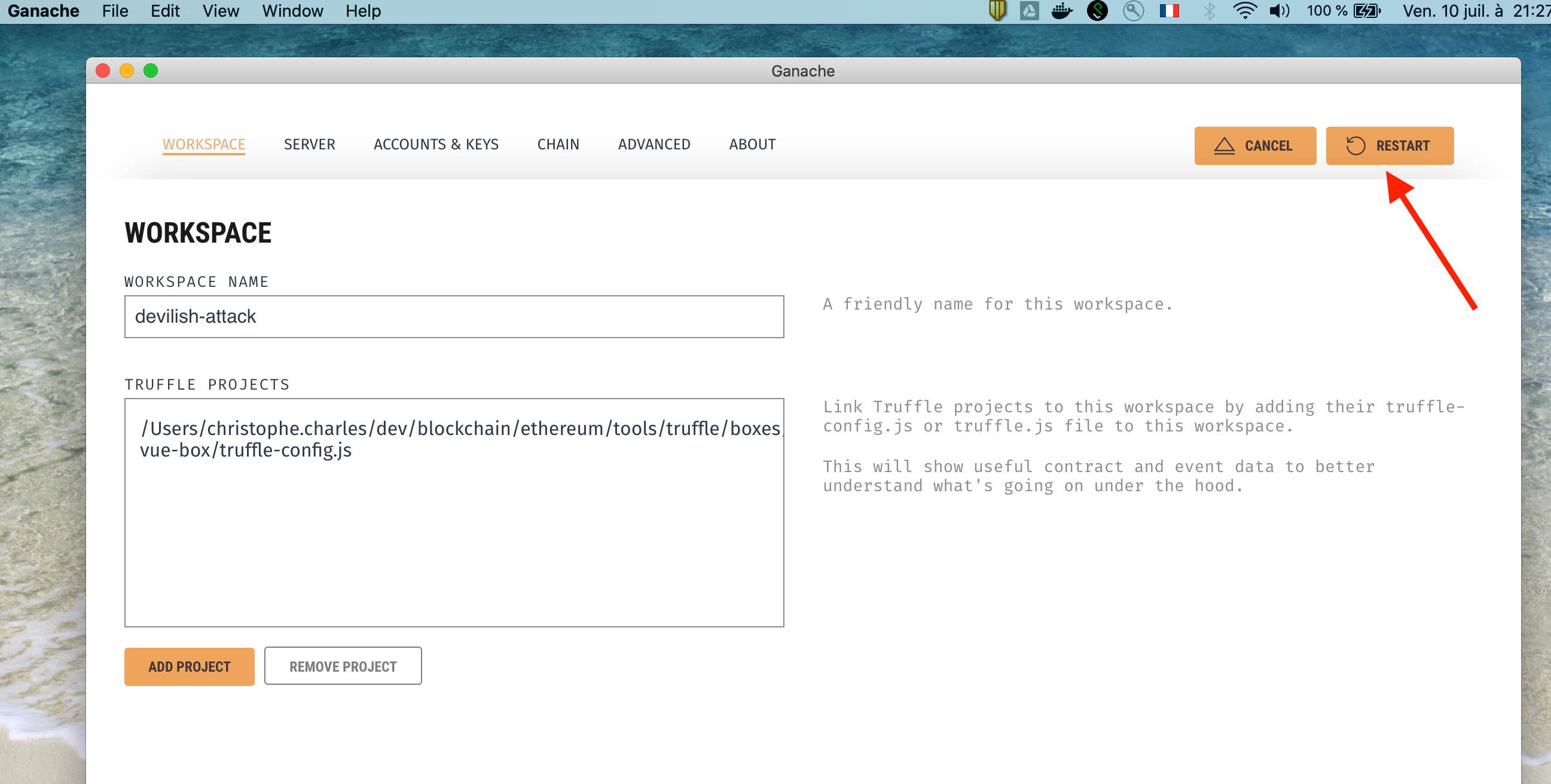Click the shield icon in the menu bar
1551x784 pixels.
(x=997, y=10)
